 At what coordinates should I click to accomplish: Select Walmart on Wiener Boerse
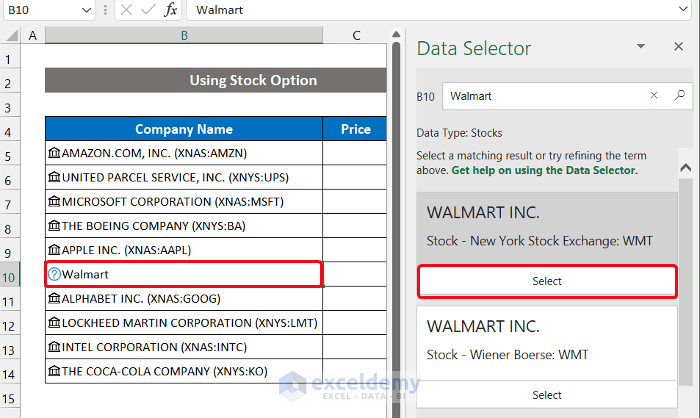(547, 395)
